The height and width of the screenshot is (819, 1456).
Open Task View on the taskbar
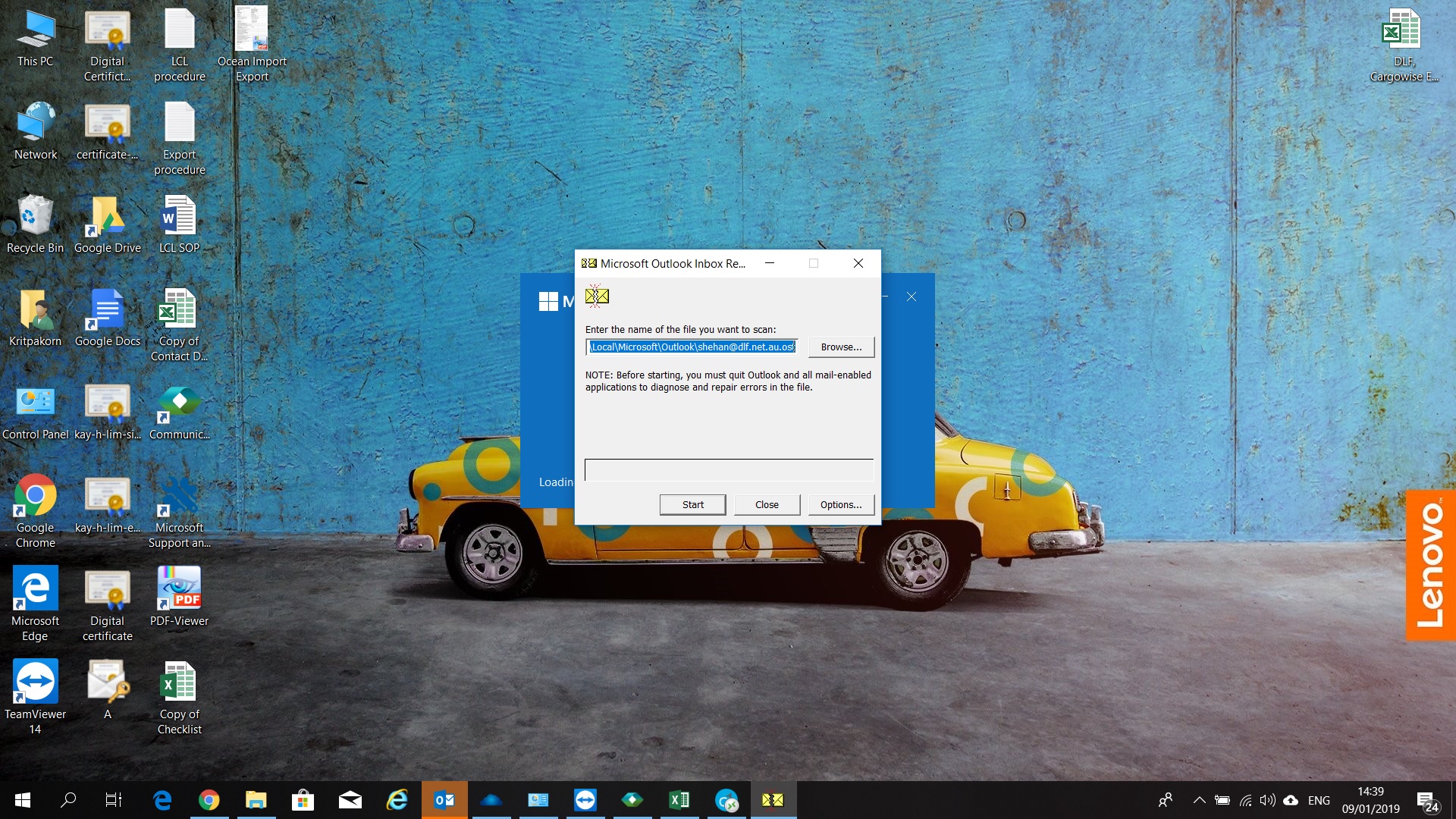click(x=114, y=800)
